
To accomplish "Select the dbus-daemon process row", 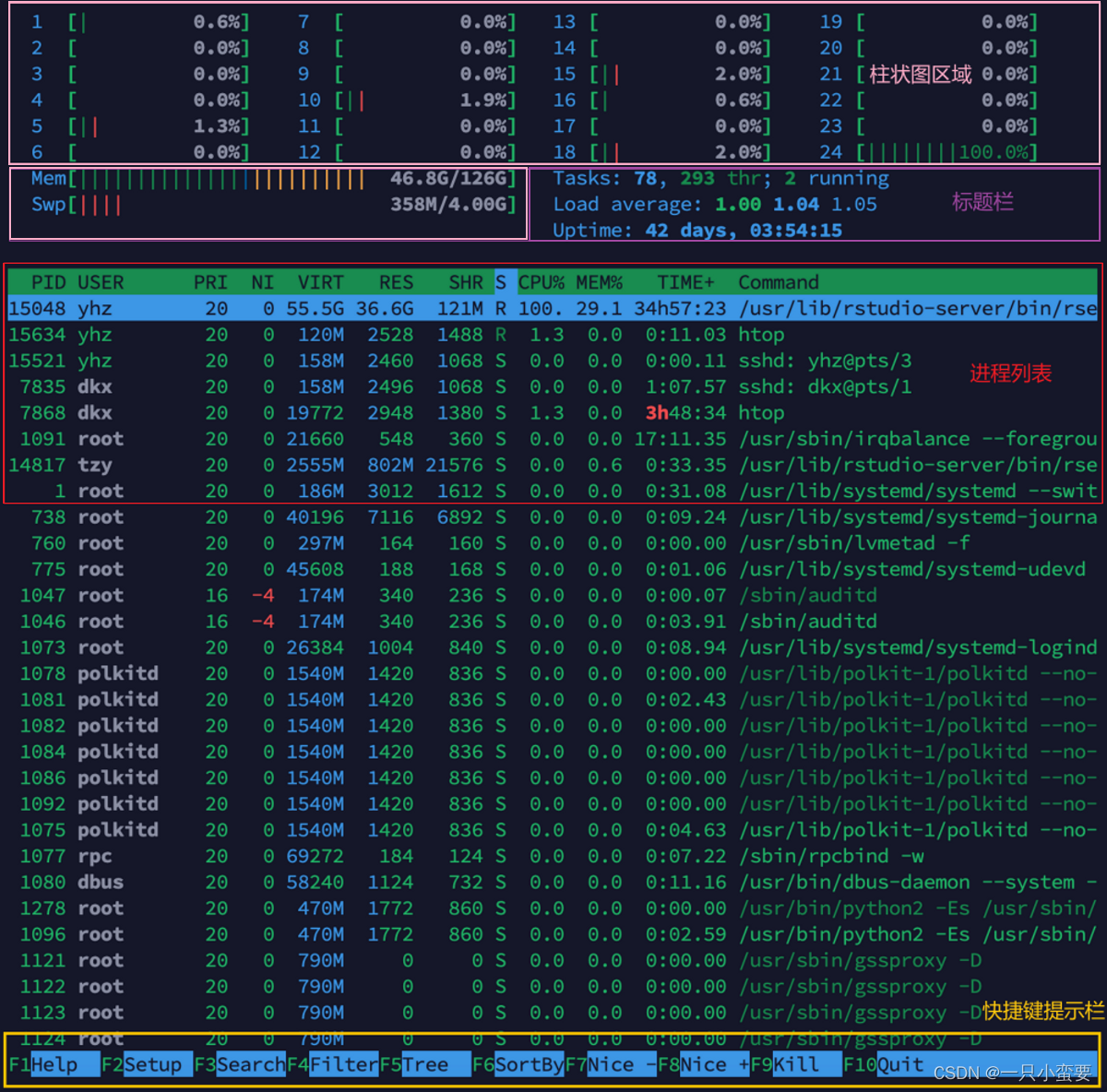I will [553, 883].
